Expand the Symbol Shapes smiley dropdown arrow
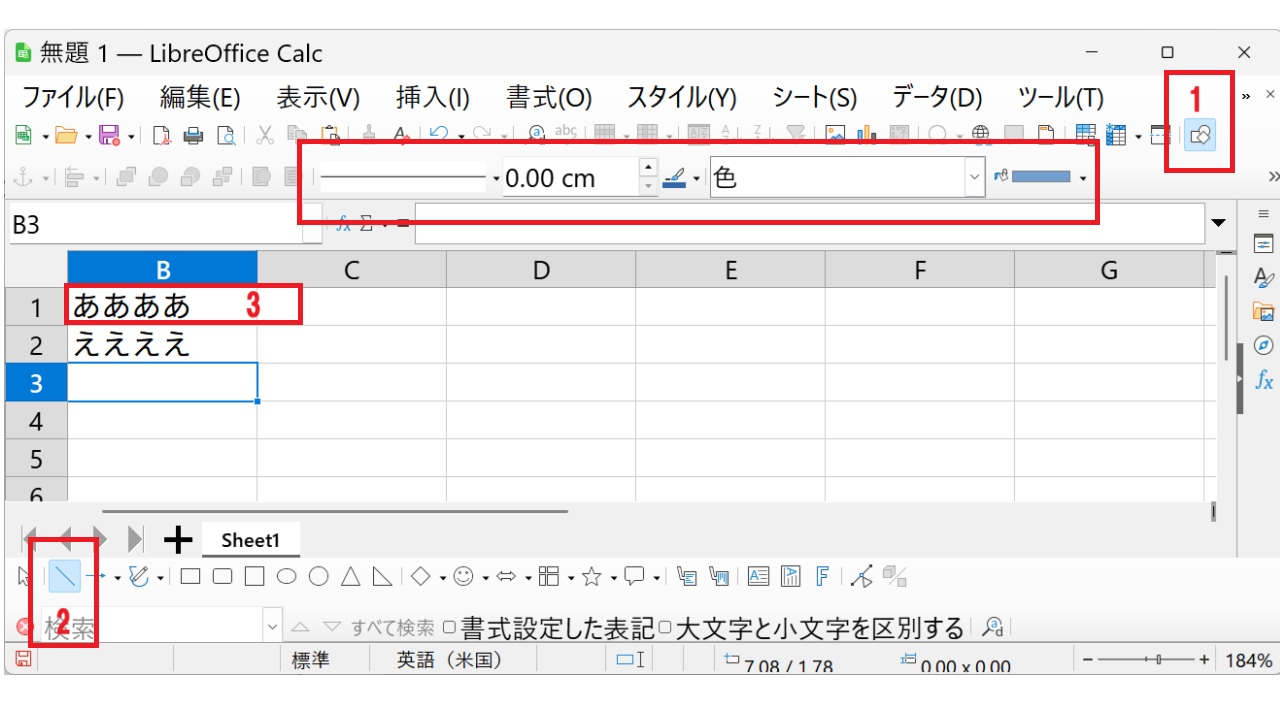This screenshot has width=1280, height=720. point(485,577)
